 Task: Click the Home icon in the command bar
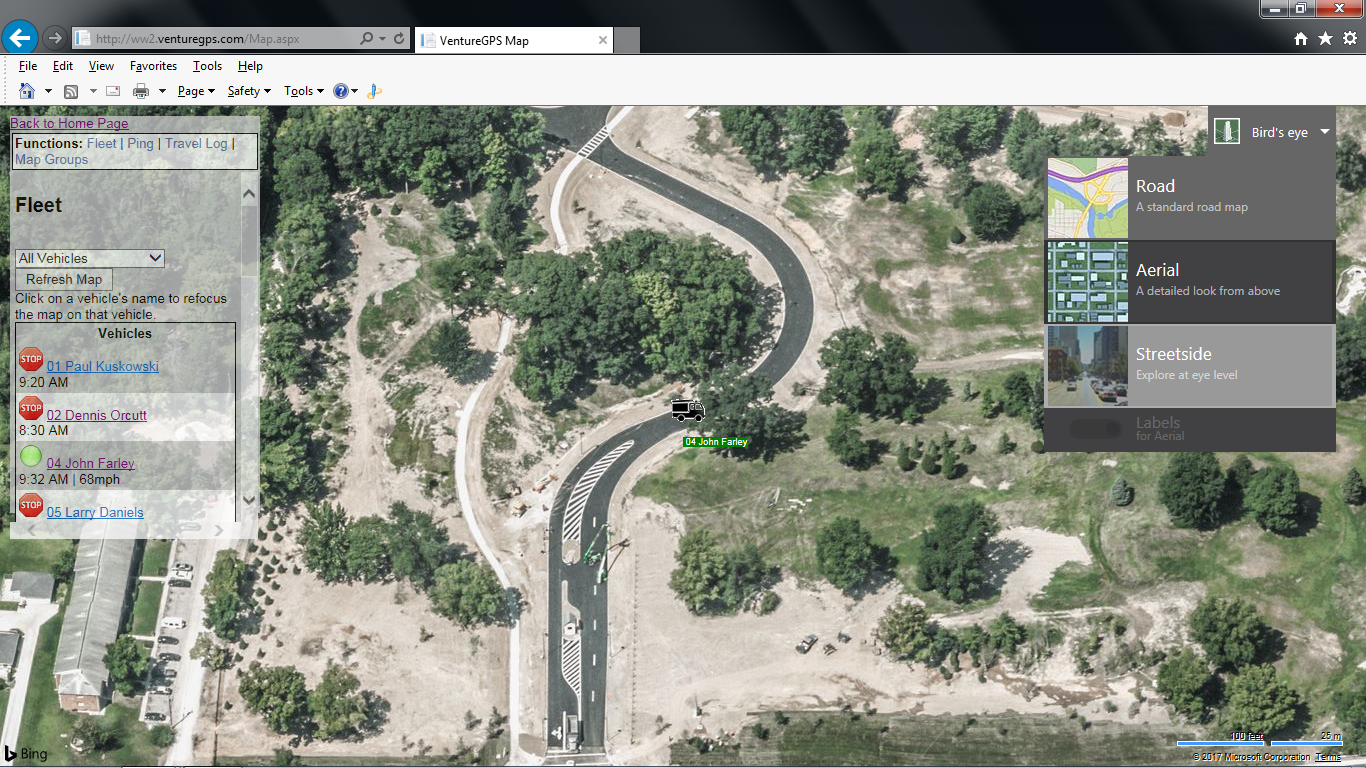[x=27, y=91]
